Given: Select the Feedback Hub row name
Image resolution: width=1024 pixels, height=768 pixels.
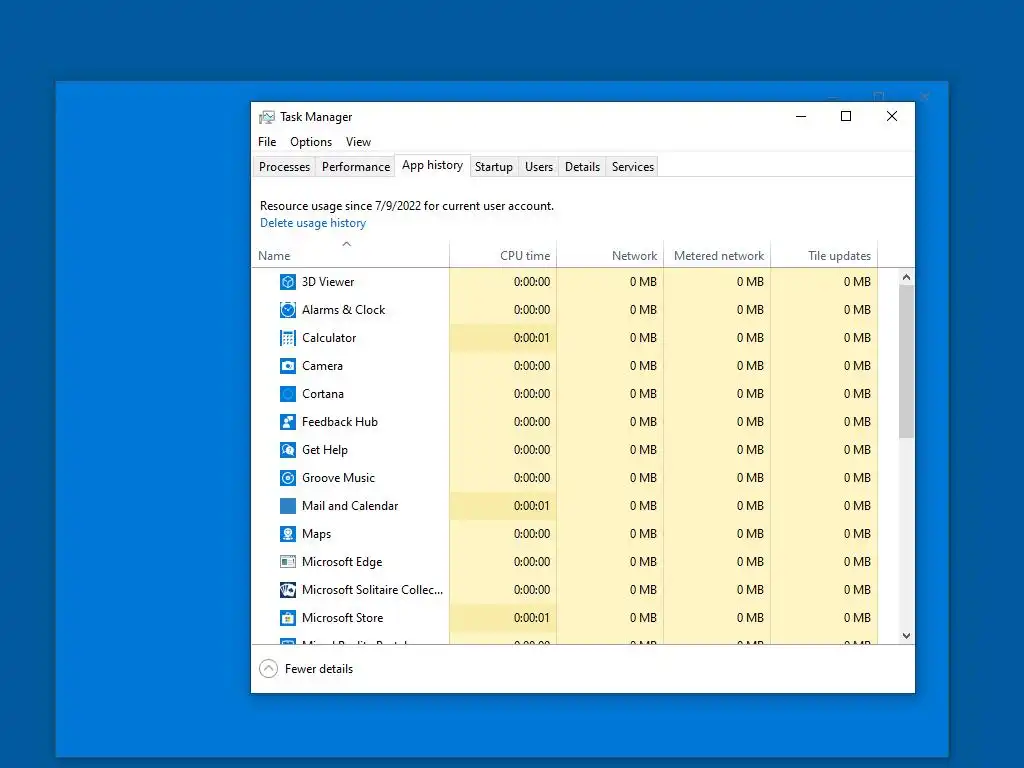Looking at the screenshot, I should [x=340, y=423].
